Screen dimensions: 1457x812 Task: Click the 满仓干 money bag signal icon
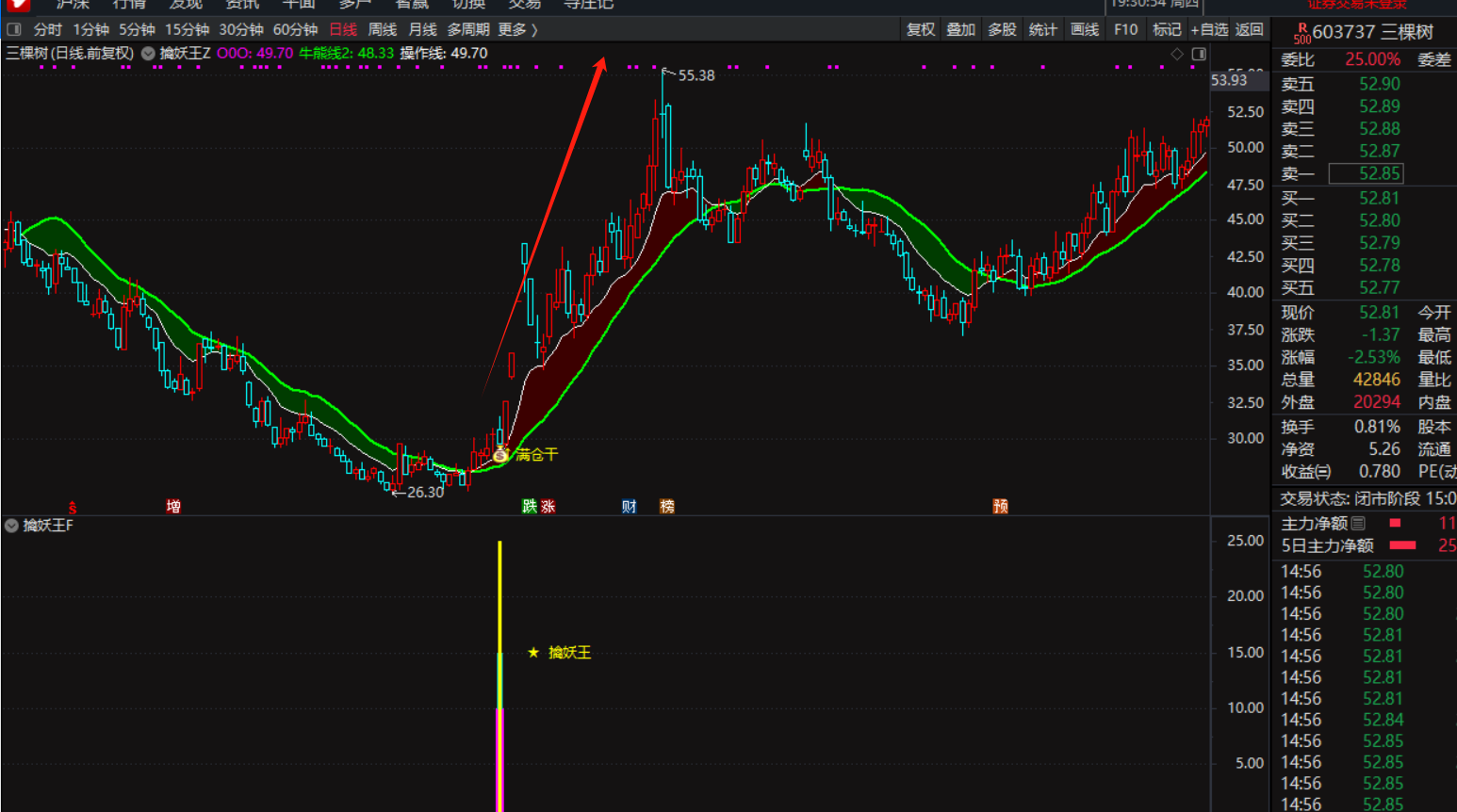pos(500,455)
